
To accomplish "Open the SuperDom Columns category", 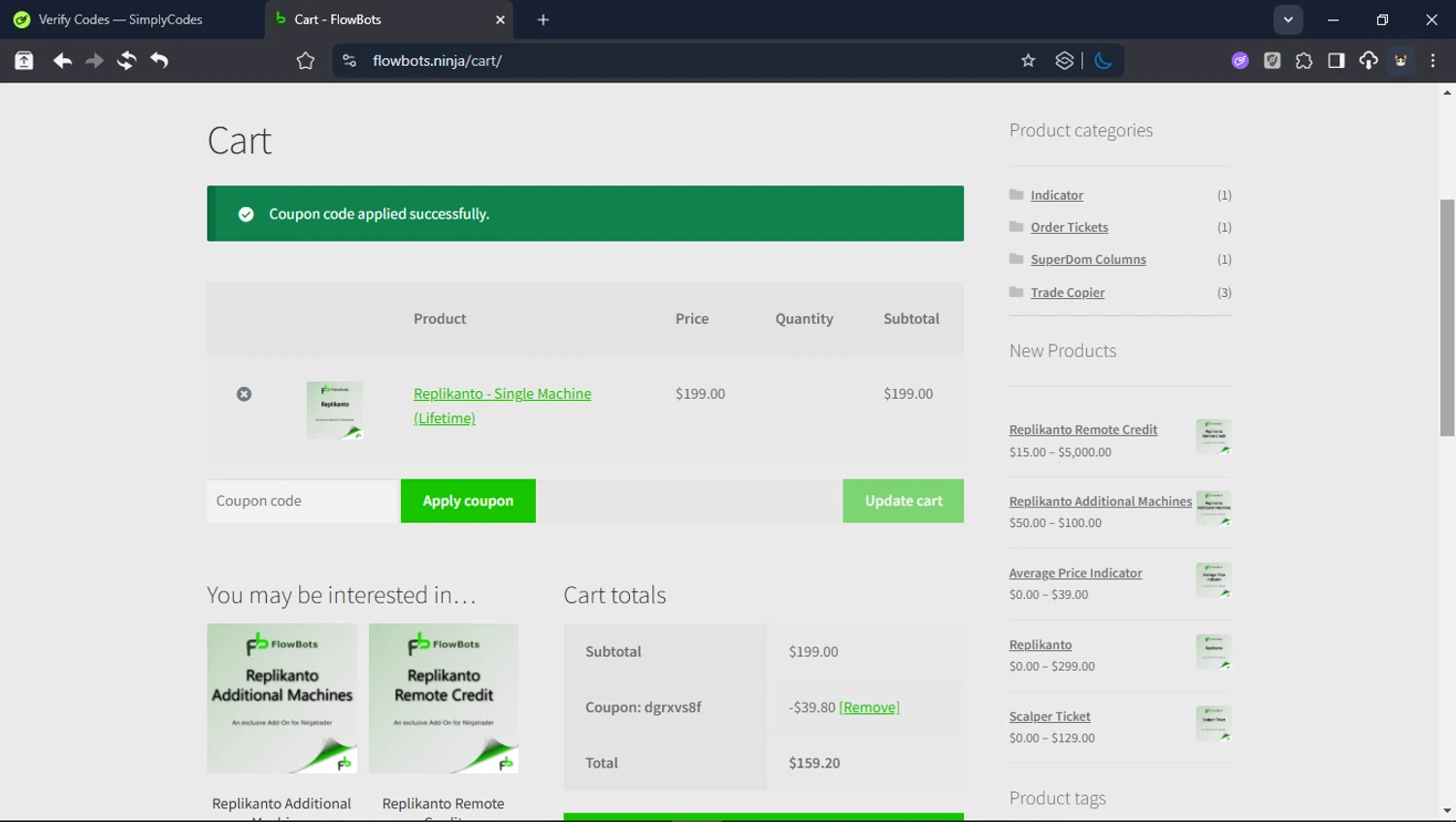I will pos(1088,259).
